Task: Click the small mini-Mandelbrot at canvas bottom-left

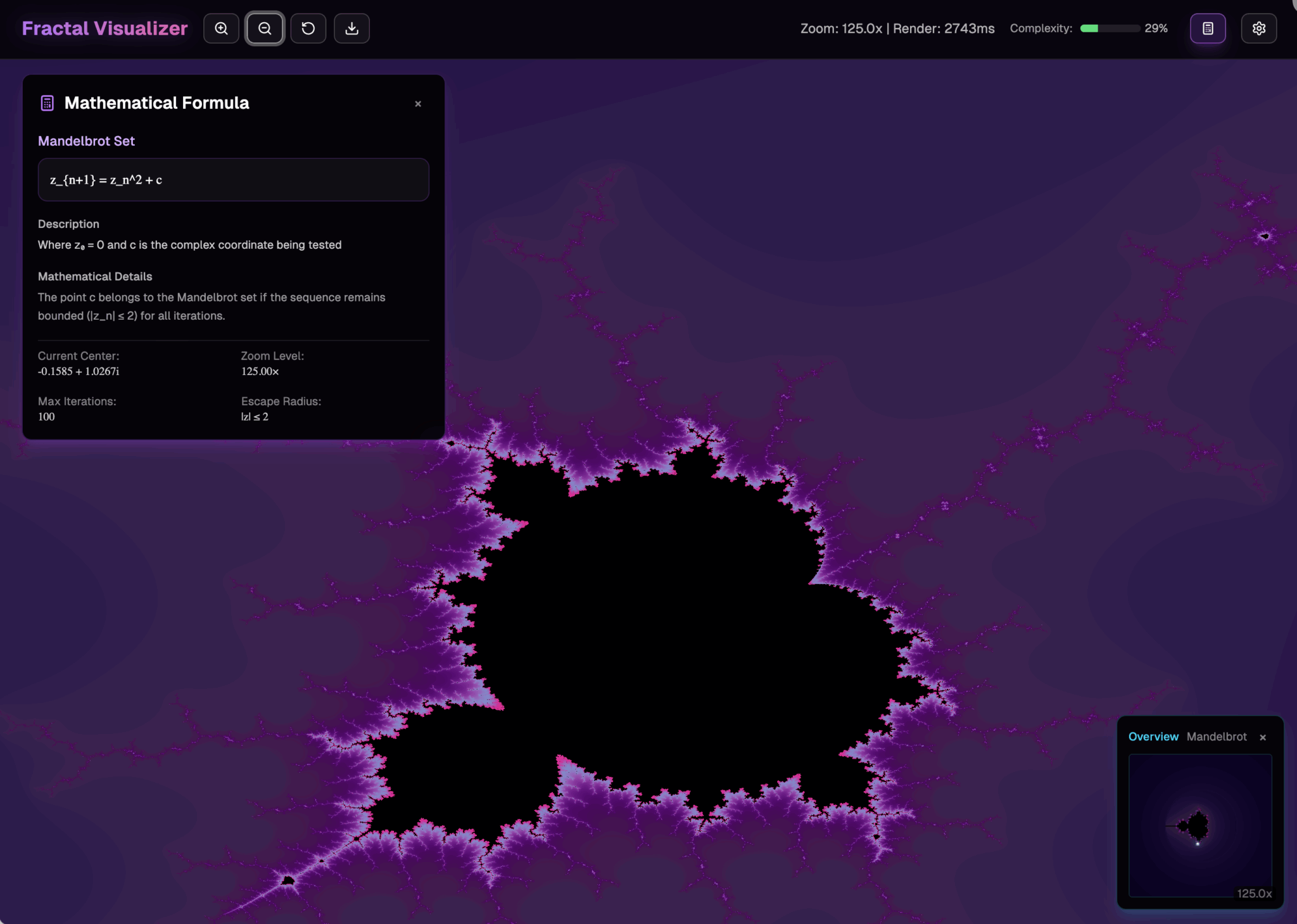Action: click(x=288, y=880)
